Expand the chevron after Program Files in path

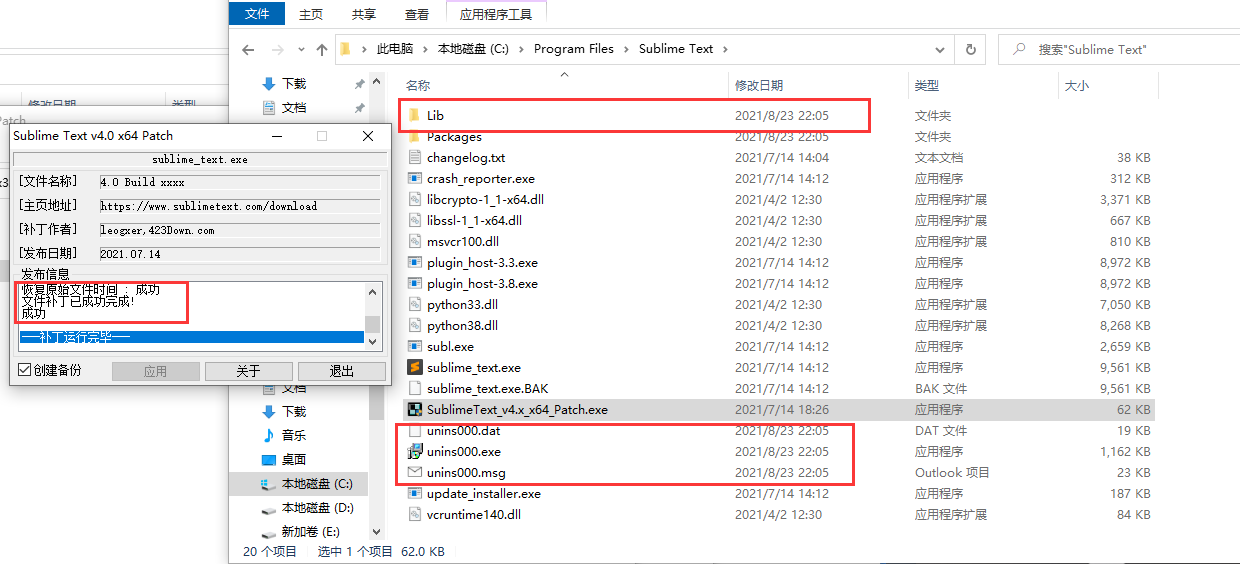tap(626, 49)
